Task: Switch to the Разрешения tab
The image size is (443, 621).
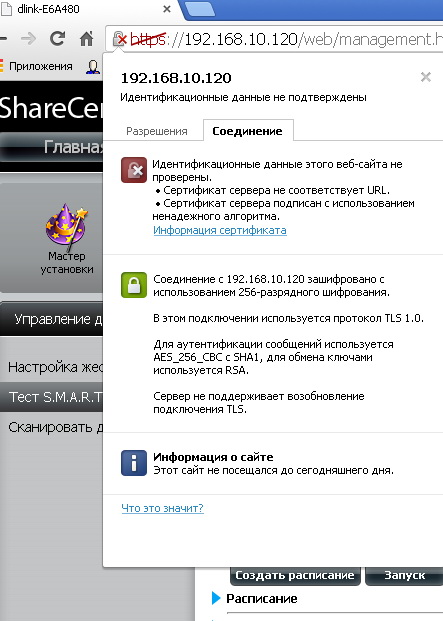Action: 157,131
